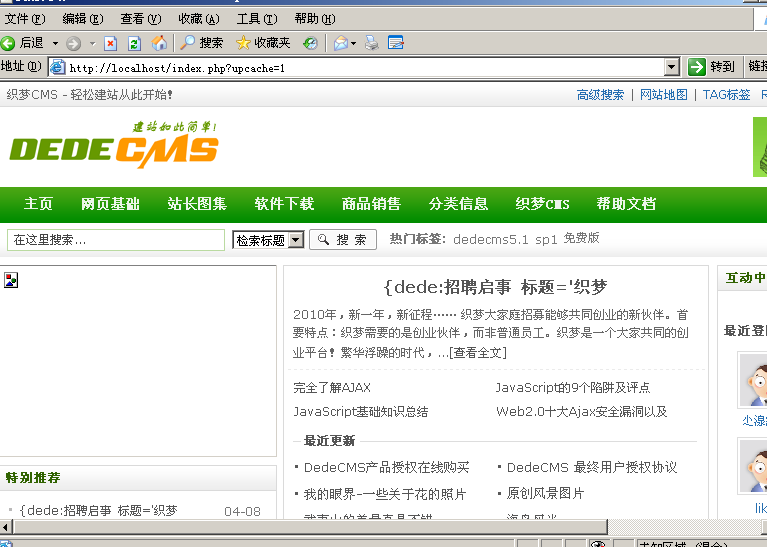This screenshot has width=767, height=547.
Task: Open article Web2.0十大Ajax安全漏洞以及
Action: tap(582, 412)
